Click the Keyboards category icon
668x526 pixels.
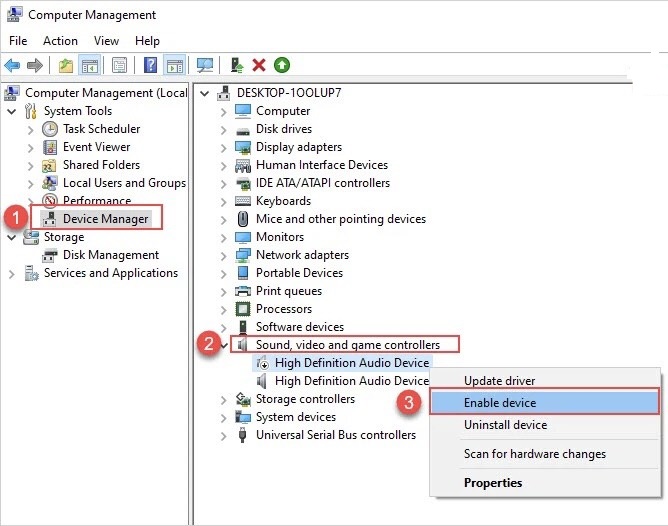(243, 201)
